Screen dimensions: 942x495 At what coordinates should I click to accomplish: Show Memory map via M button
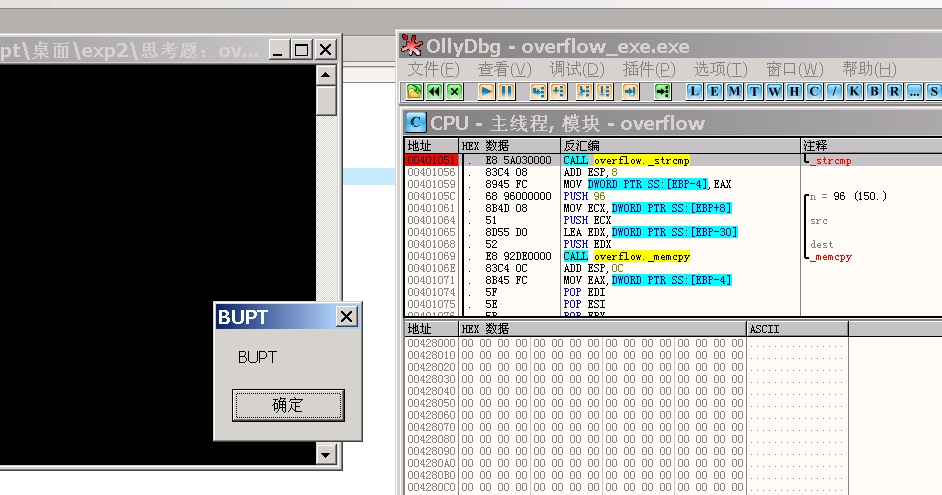[734, 91]
